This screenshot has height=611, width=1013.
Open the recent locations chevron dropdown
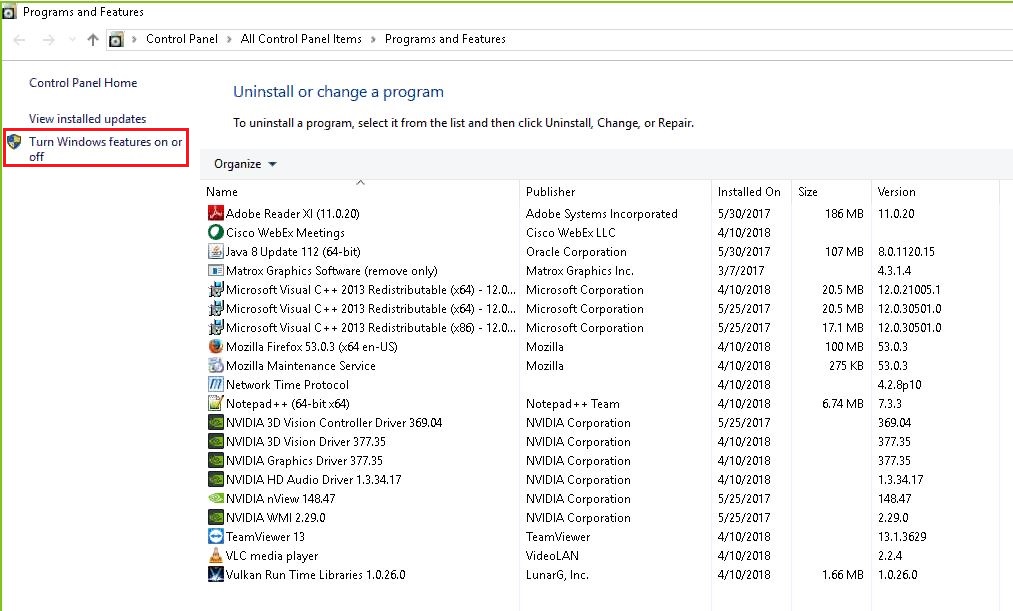(70, 39)
